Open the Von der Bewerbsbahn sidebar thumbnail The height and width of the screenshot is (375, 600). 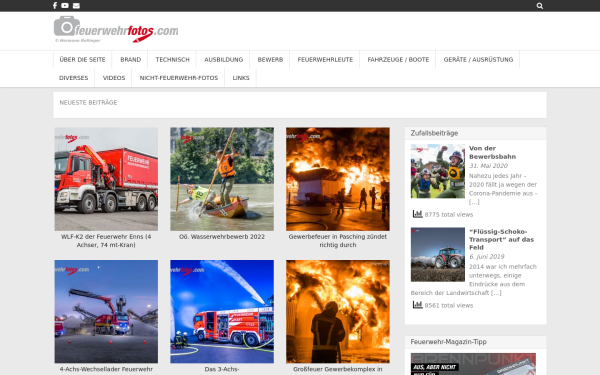(x=438, y=171)
